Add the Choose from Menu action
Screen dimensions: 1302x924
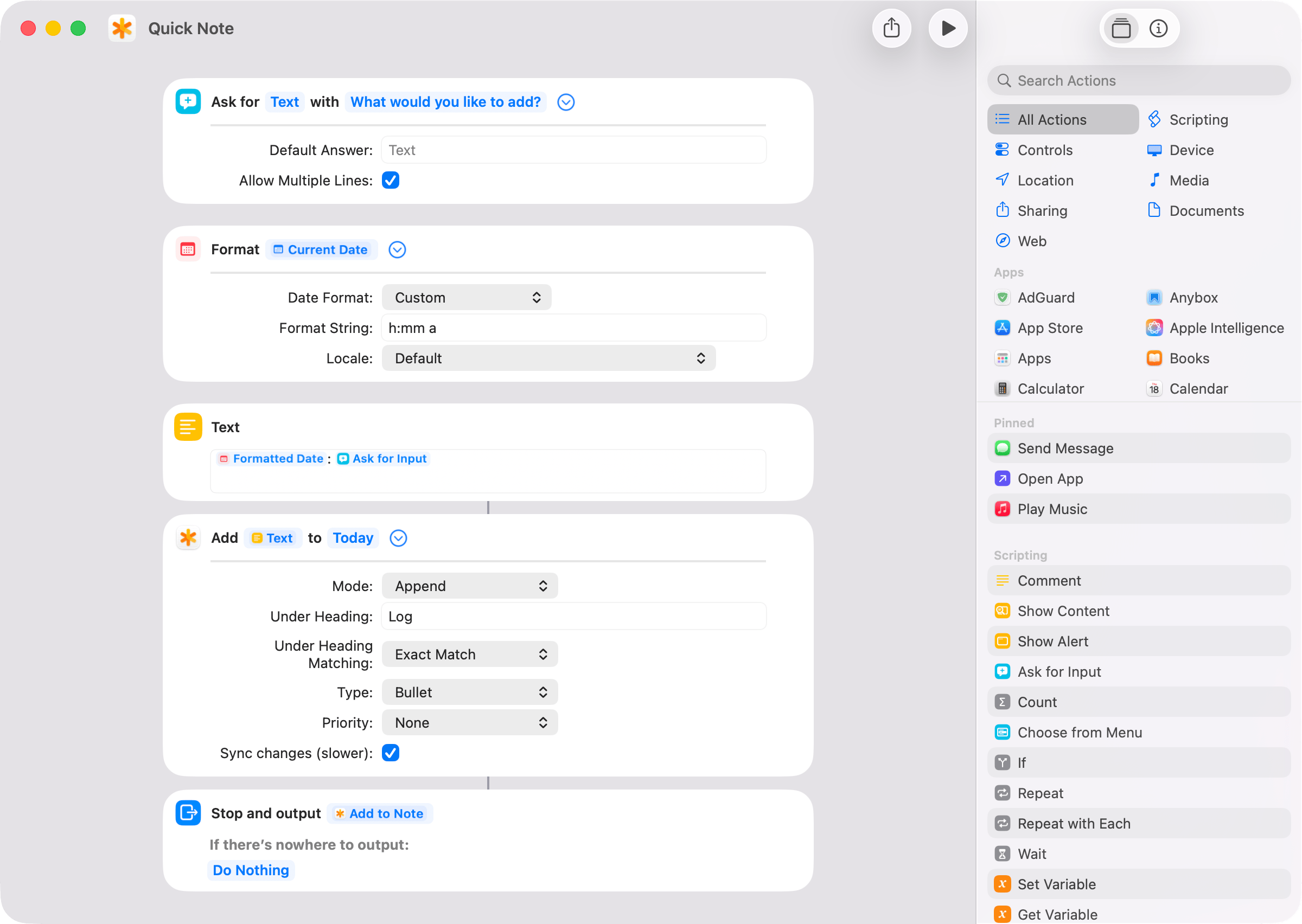1079,732
